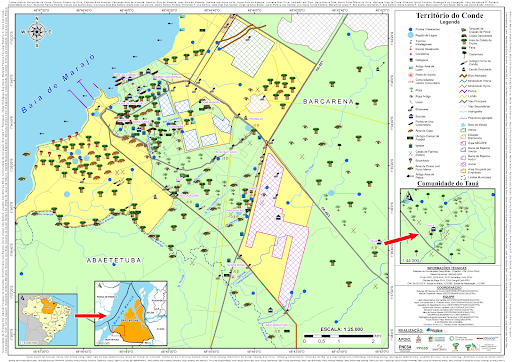The width and height of the screenshot is (512, 362).
Task: Select the yellow zigzag line legend symbol
Action: [x=463, y=96]
